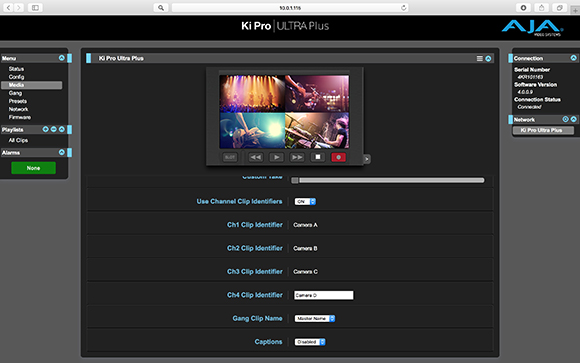Click the Software Version label
This screenshot has width=580, height=363.
click(535, 84)
